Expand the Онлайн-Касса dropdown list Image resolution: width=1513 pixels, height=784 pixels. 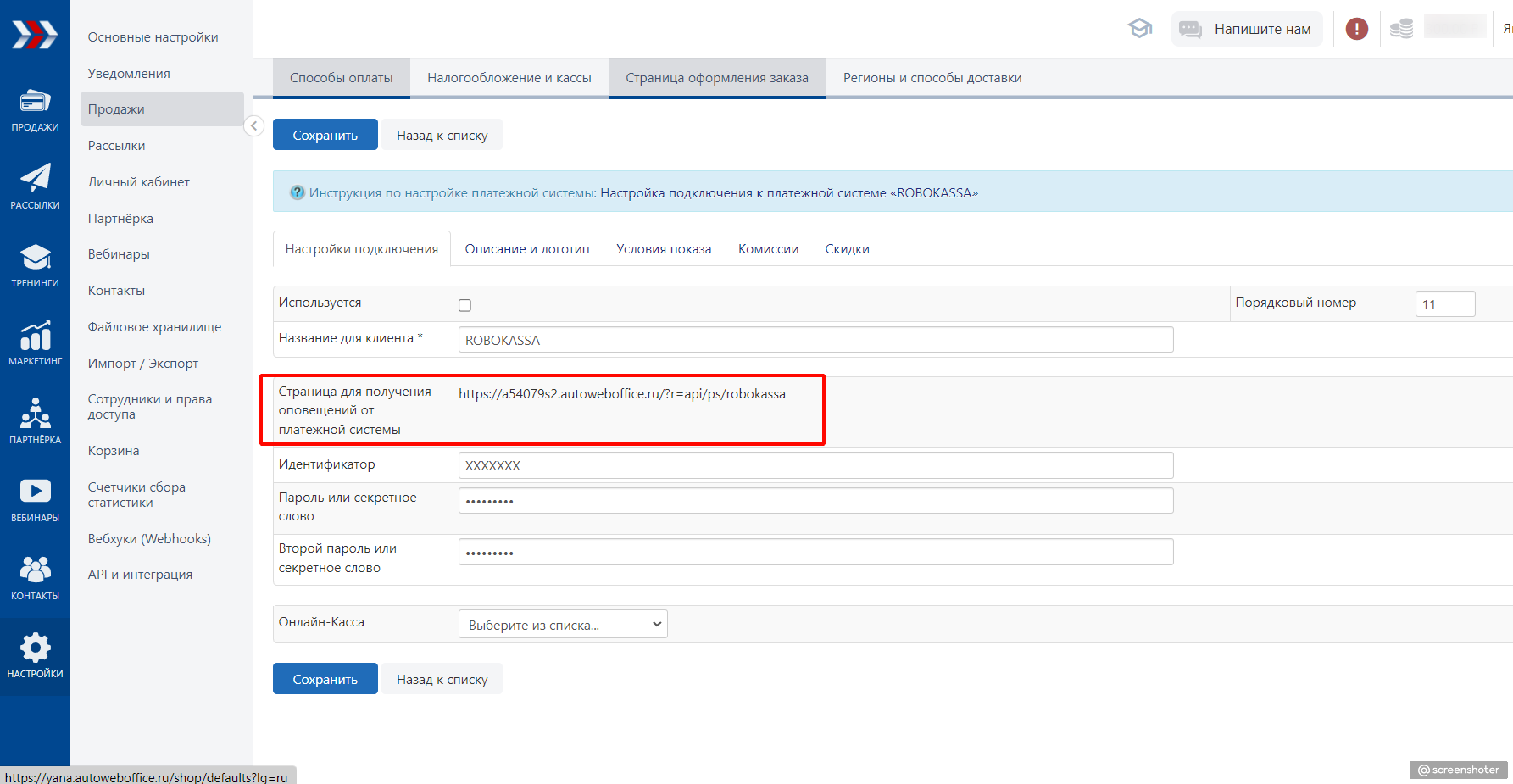[x=563, y=625]
